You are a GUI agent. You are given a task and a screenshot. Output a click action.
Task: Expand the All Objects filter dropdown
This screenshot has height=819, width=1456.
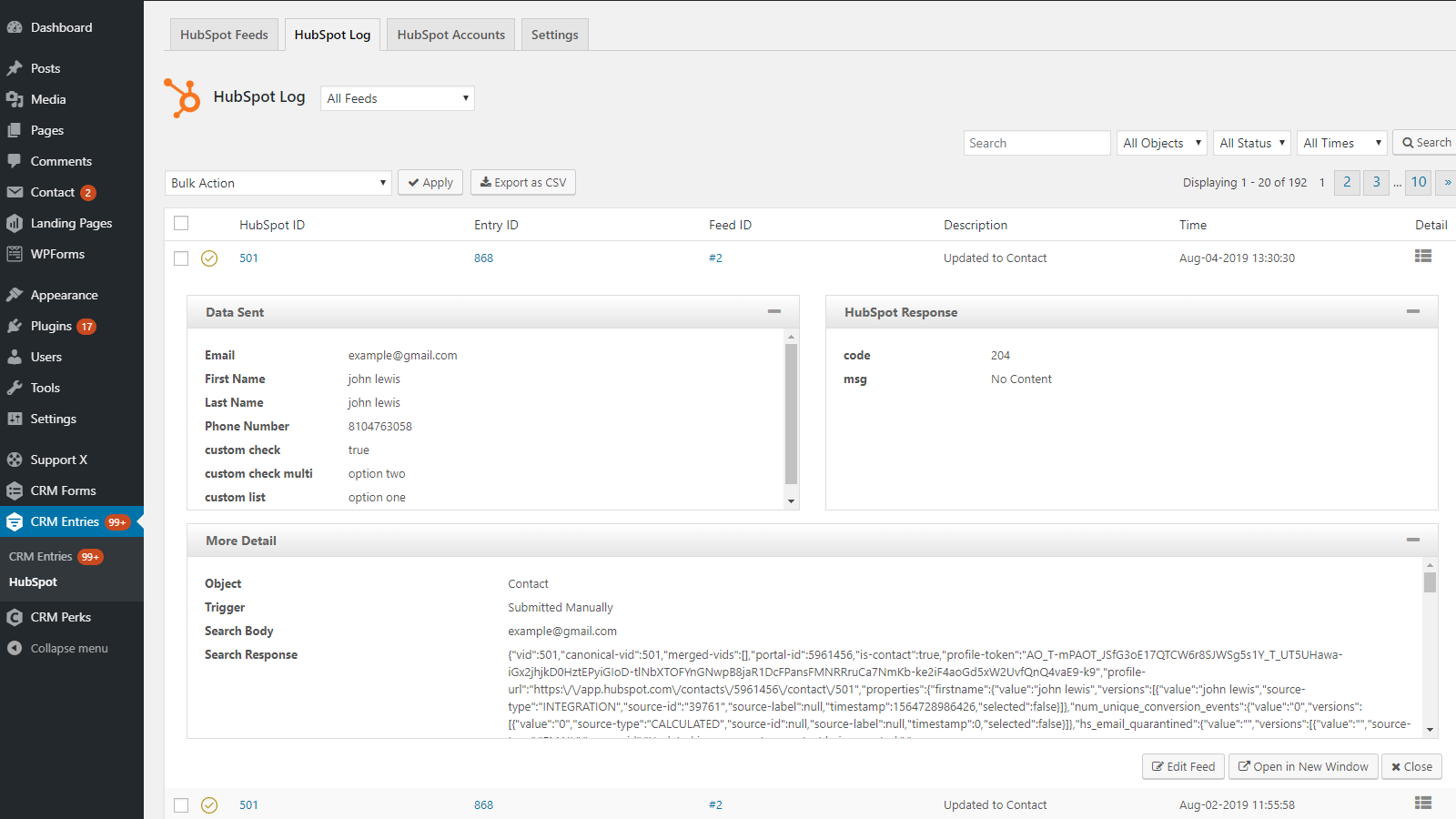coord(1161,142)
